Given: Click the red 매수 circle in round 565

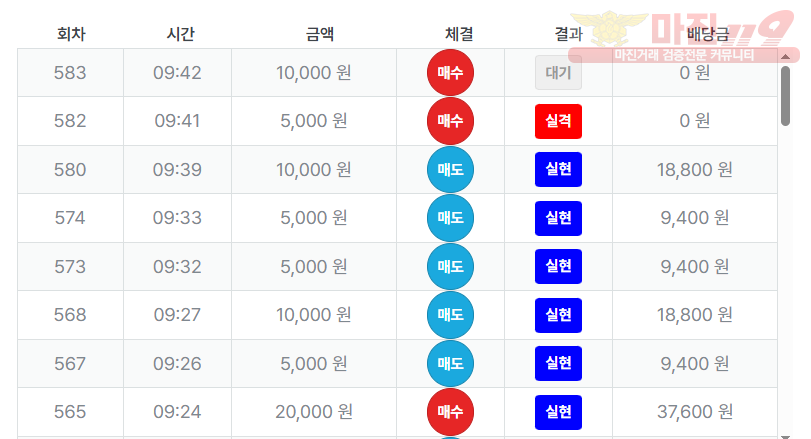Looking at the screenshot, I should 450,412.
